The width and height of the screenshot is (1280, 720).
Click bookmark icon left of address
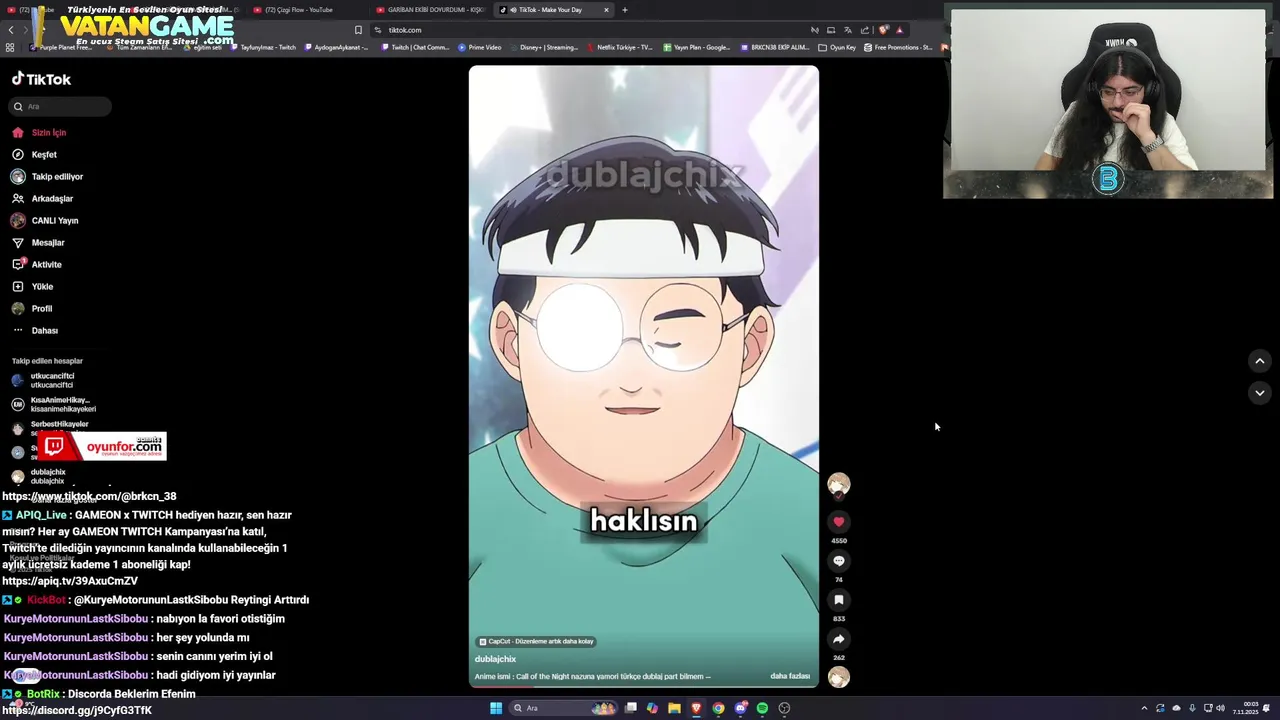[358, 30]
